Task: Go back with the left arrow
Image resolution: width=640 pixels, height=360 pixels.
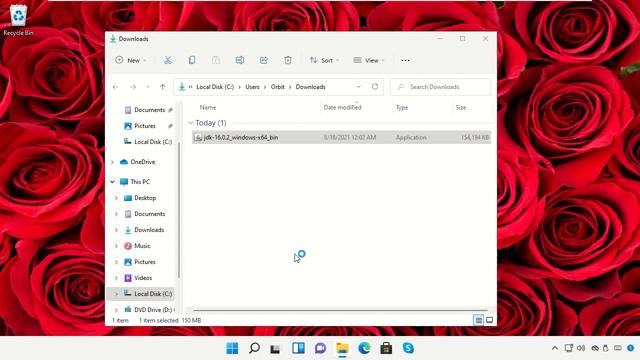Action: [116, 87]
